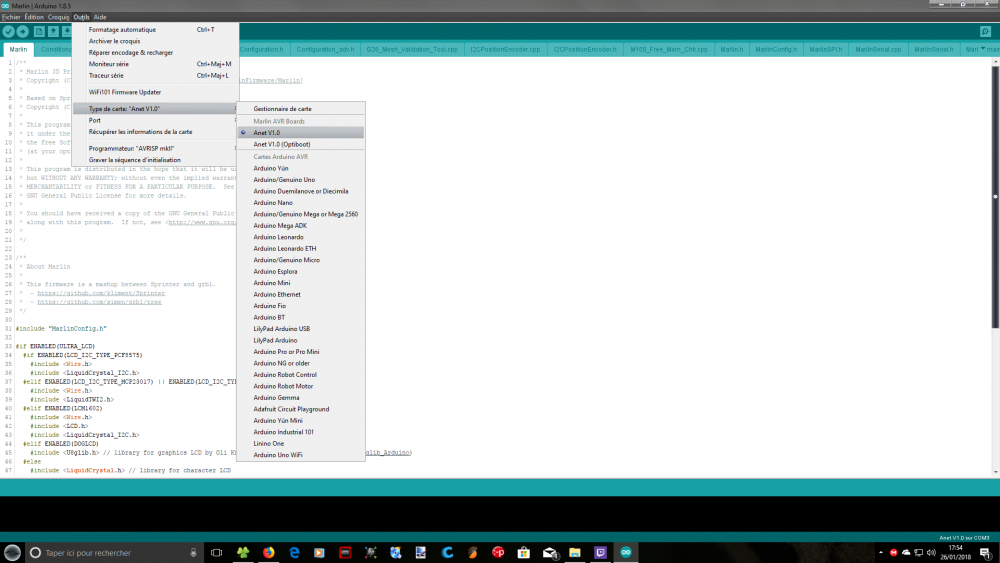Image resolution: width=1000 pixels, height=563 pixels.
Task: Click the Upload sketch arrow icon
Action: pyautogui.click(x=23, y=31)
